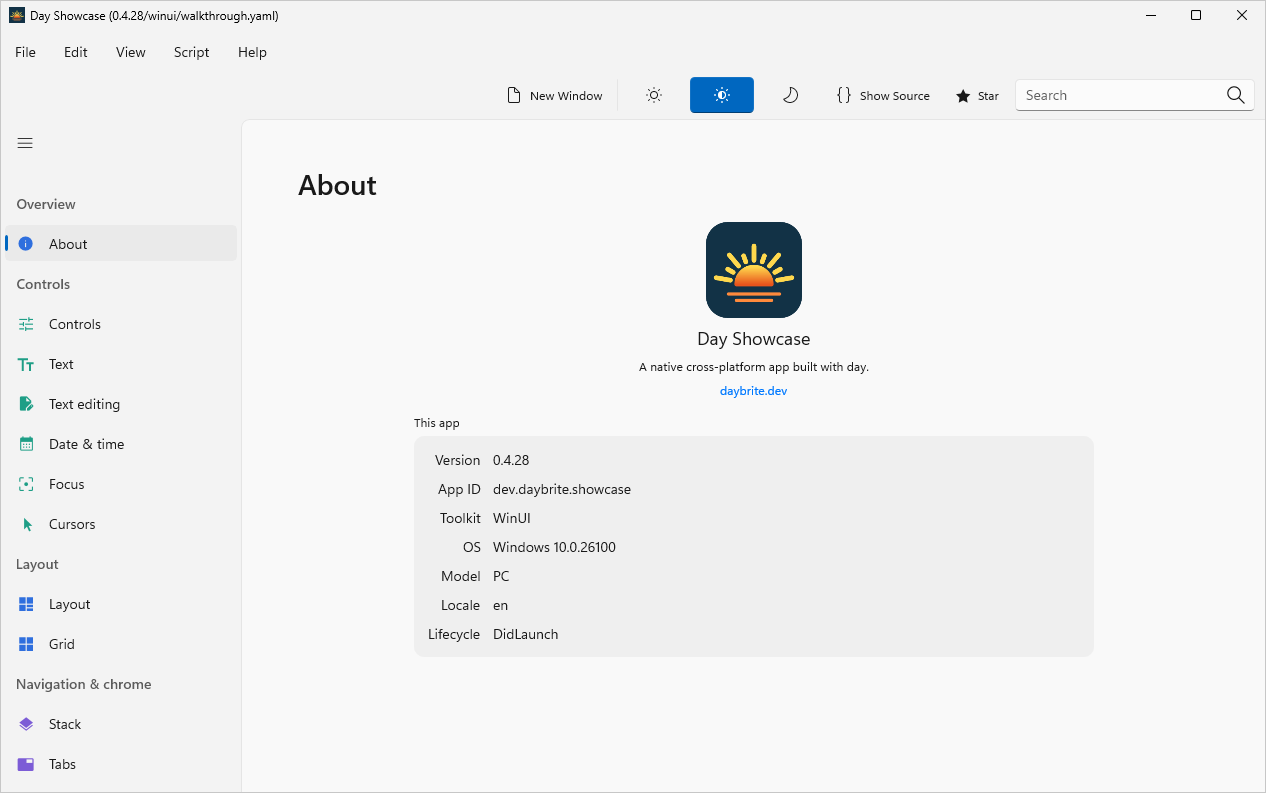Viewport: 1266px width, 793px height.
Task: Click the Navigation & chrome section header
Action: (84, 684)
